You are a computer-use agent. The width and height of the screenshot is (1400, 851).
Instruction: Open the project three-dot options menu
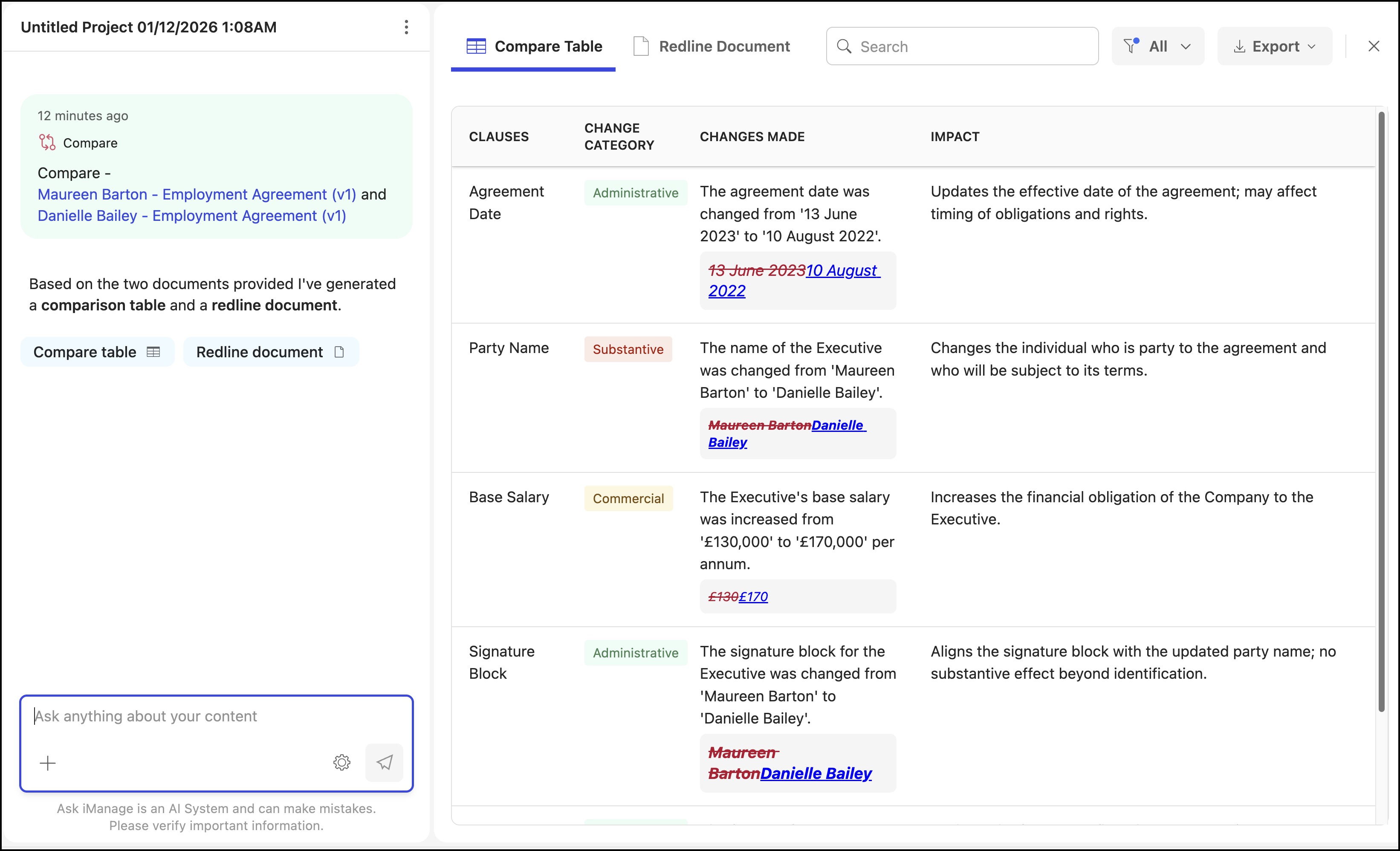(406, 27)
